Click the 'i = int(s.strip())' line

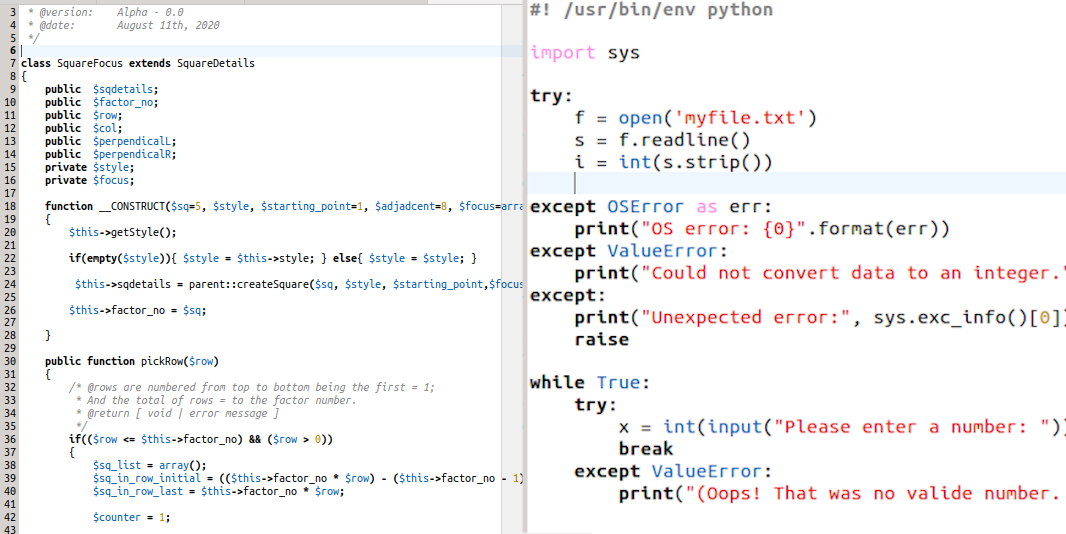[x=673, y=163]
